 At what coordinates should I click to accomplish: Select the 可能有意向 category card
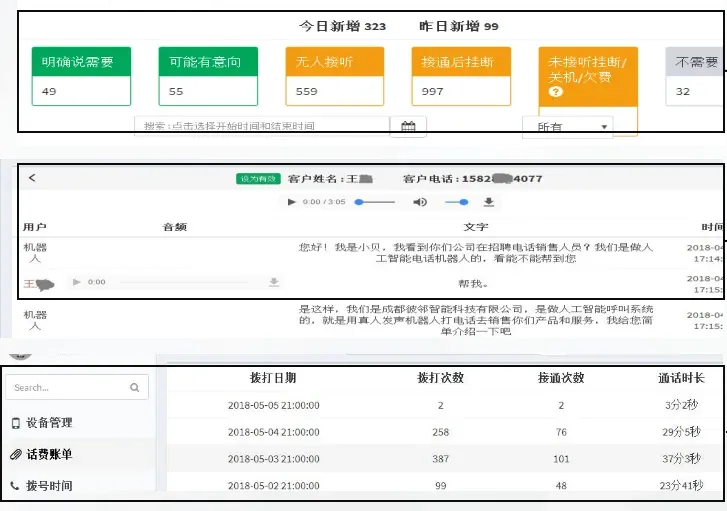[x=208, y=77]
